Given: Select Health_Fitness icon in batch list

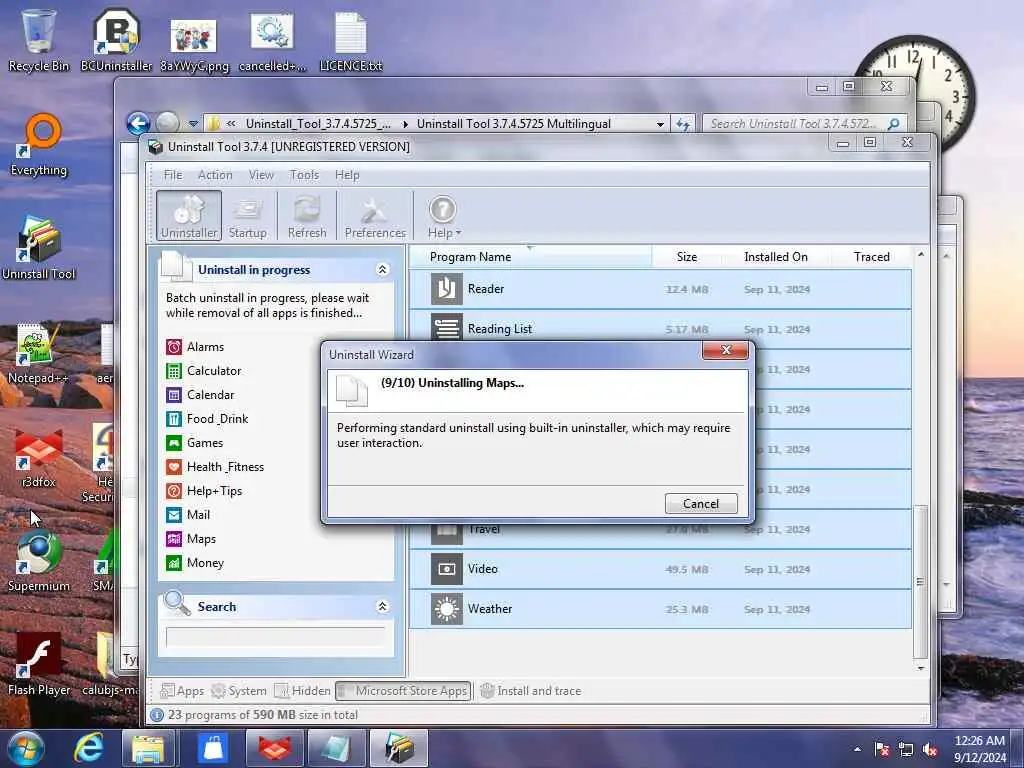Looking at the screenshot, I should pos(174,467).
